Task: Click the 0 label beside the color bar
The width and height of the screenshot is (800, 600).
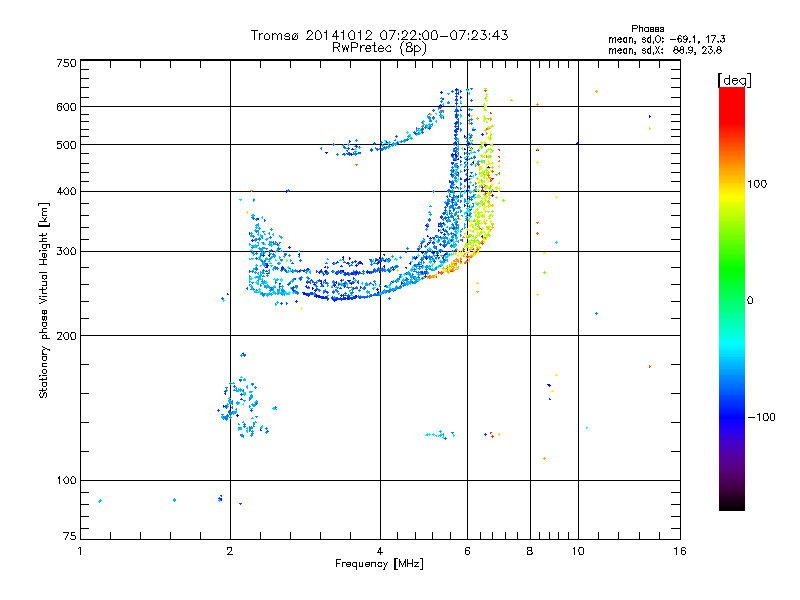Action: pos(749,301)
